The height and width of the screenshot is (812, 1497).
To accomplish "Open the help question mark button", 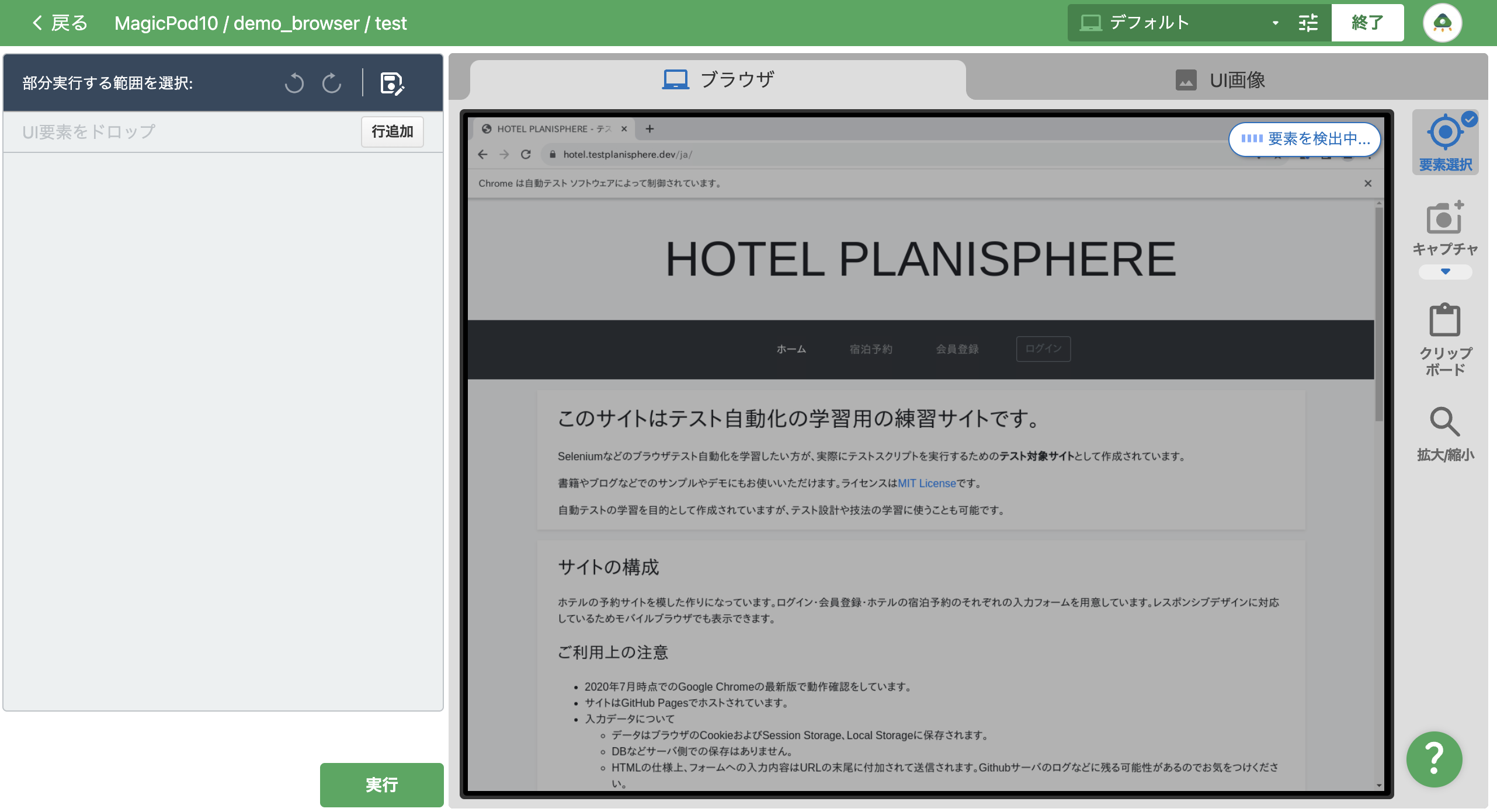I will tap(1434, 759).
